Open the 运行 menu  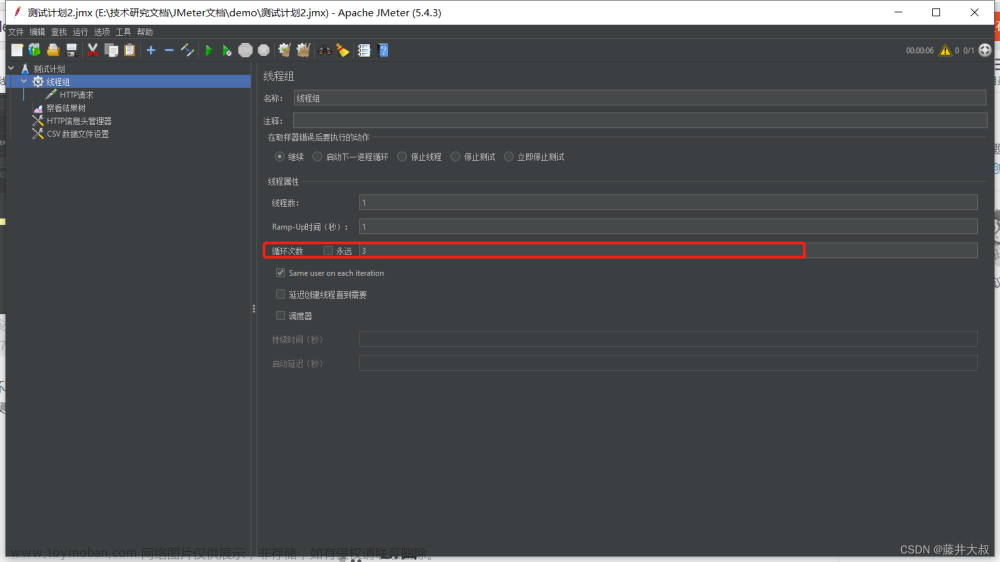click(80, 32)
